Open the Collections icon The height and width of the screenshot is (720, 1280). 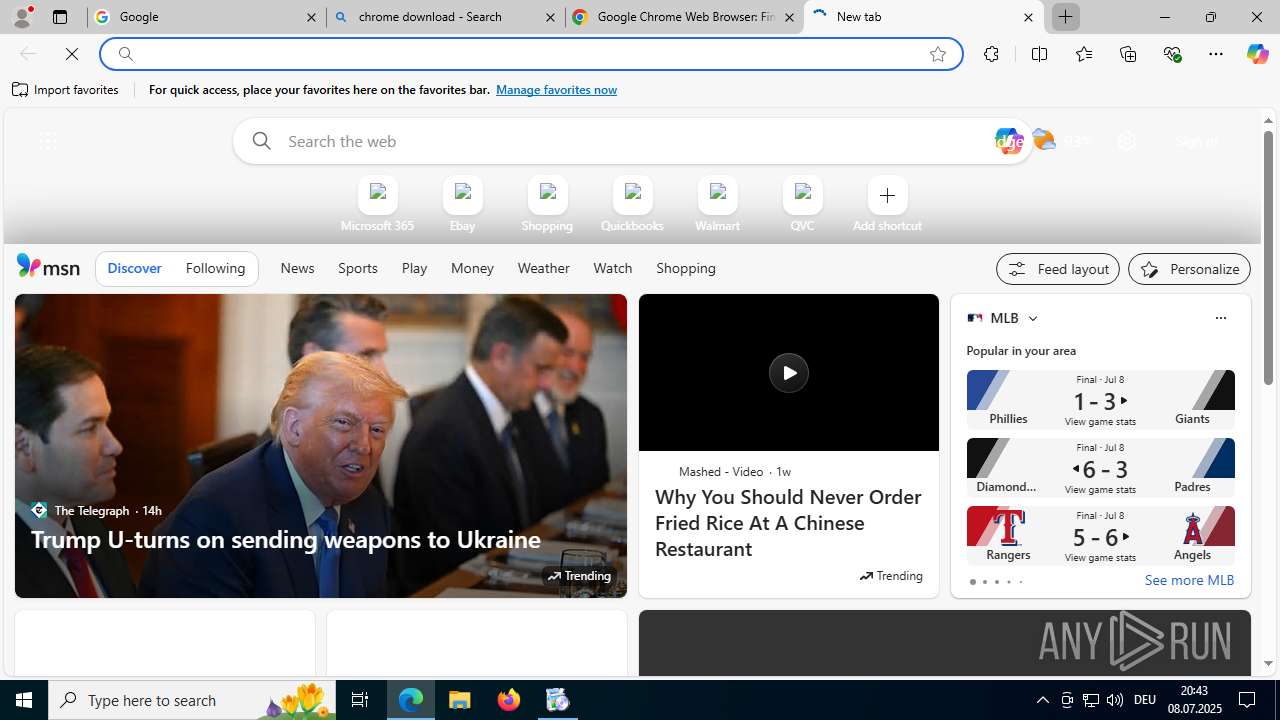pyautogui.click(x=1128, y=54)
